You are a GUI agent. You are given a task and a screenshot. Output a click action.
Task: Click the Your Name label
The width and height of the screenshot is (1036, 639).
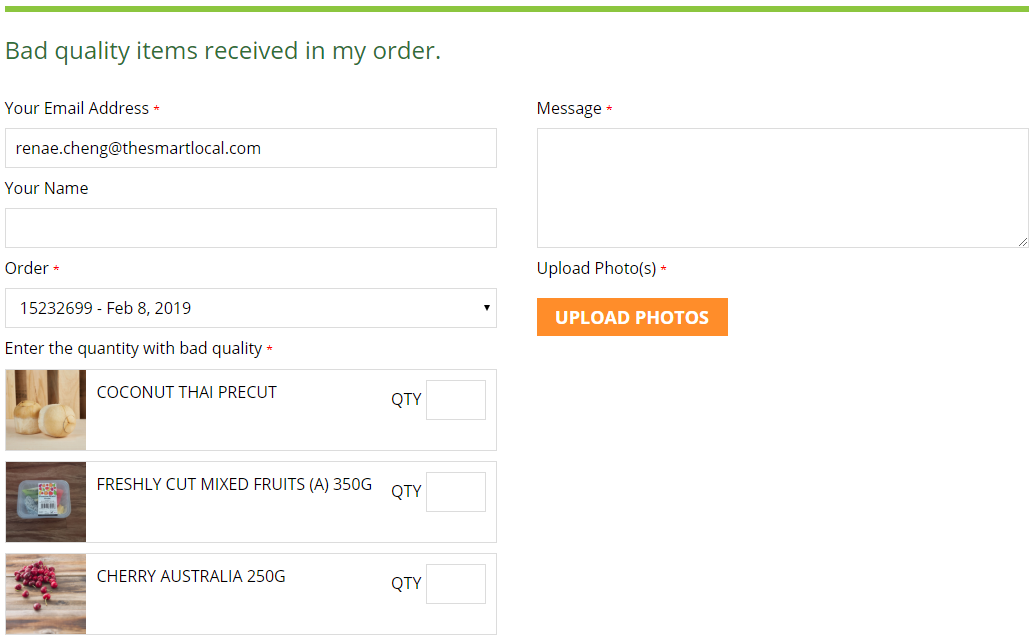pyautogui.click(x=47, y=188)
